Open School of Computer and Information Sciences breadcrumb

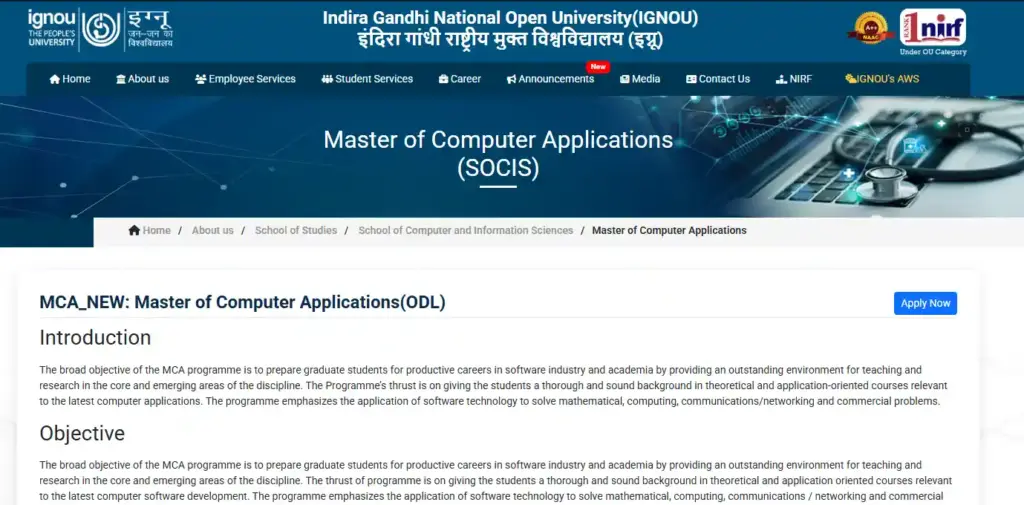[x=465, y=230]
